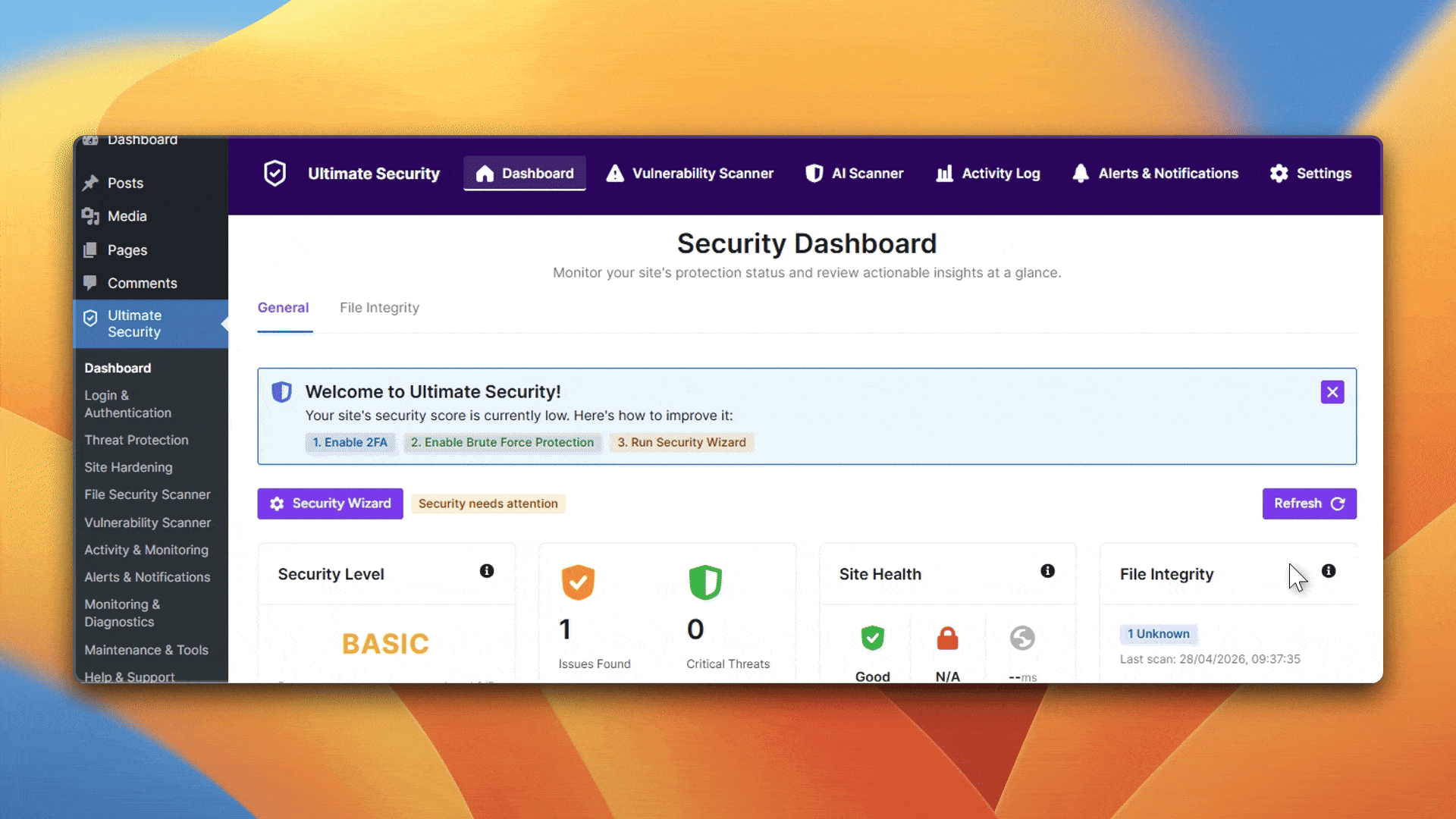Open Monitoring & Diagnostics submenu
The width and height of the screenshot is (1456, 819).
click(x=122, y=613)
